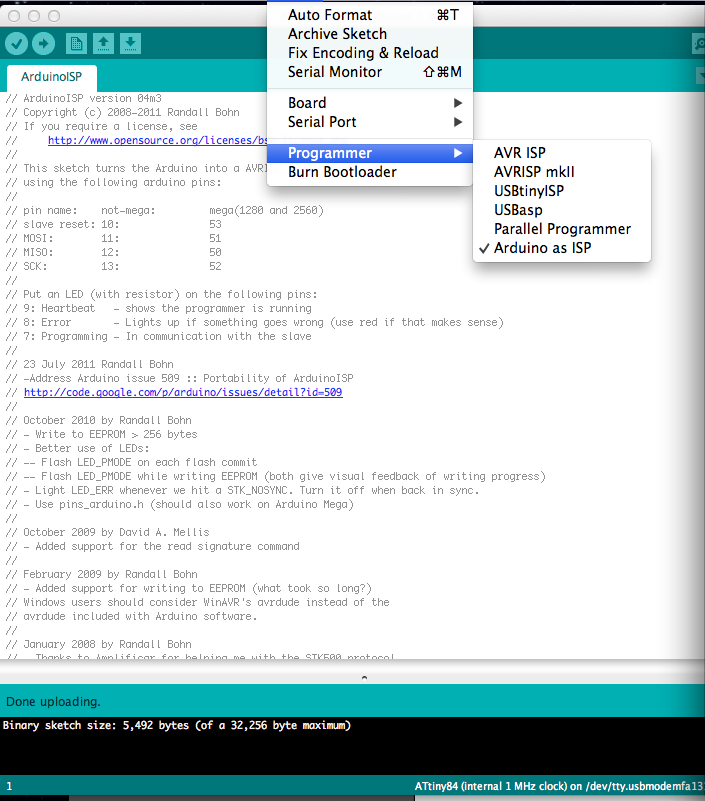Viewport: 705px width, 801px height.
Task: Click the February 2009 by Randall Bohn line
Action: [101, 574]
